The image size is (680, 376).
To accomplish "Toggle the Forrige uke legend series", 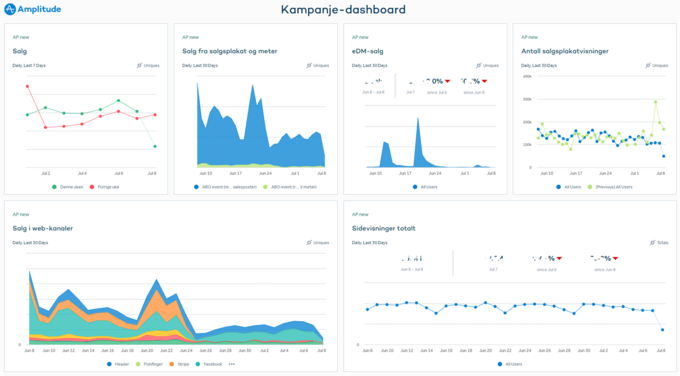I will (104, 187).
